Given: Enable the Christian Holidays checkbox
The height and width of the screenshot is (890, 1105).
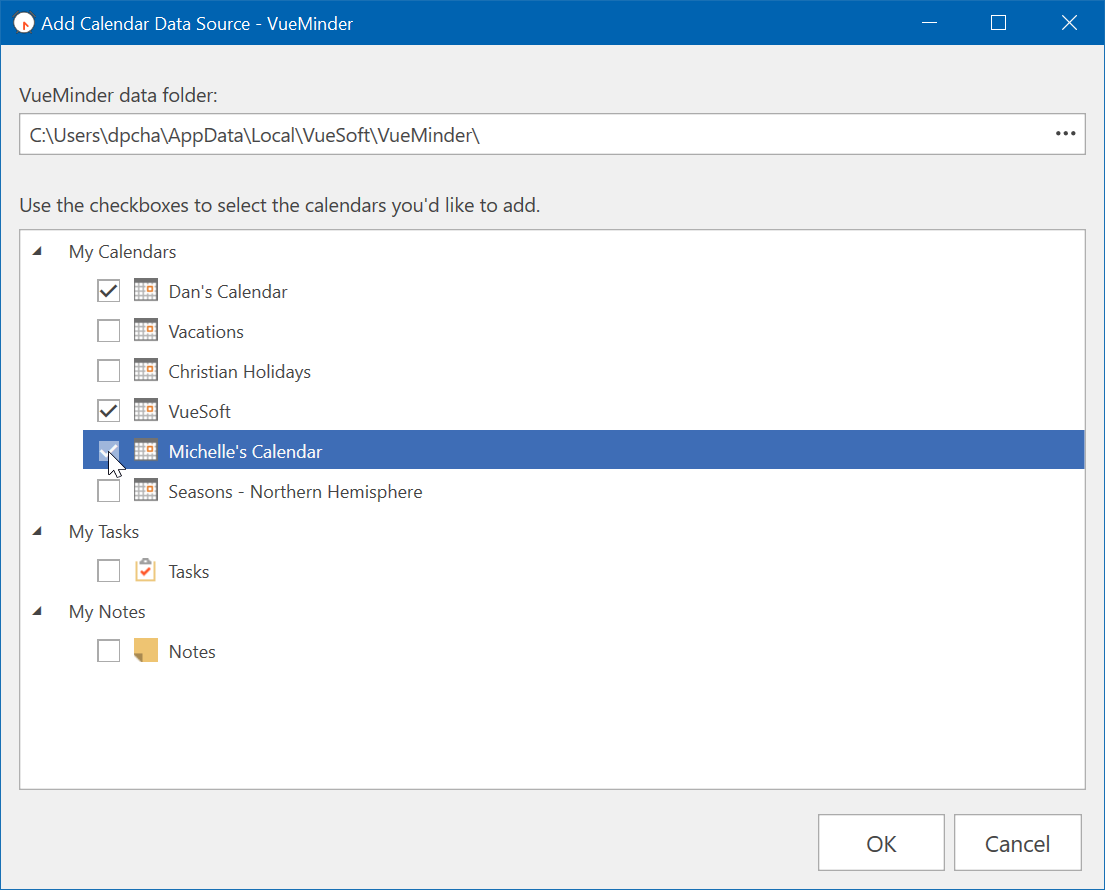Looking at the screenshot, I should tap(109, 371).
